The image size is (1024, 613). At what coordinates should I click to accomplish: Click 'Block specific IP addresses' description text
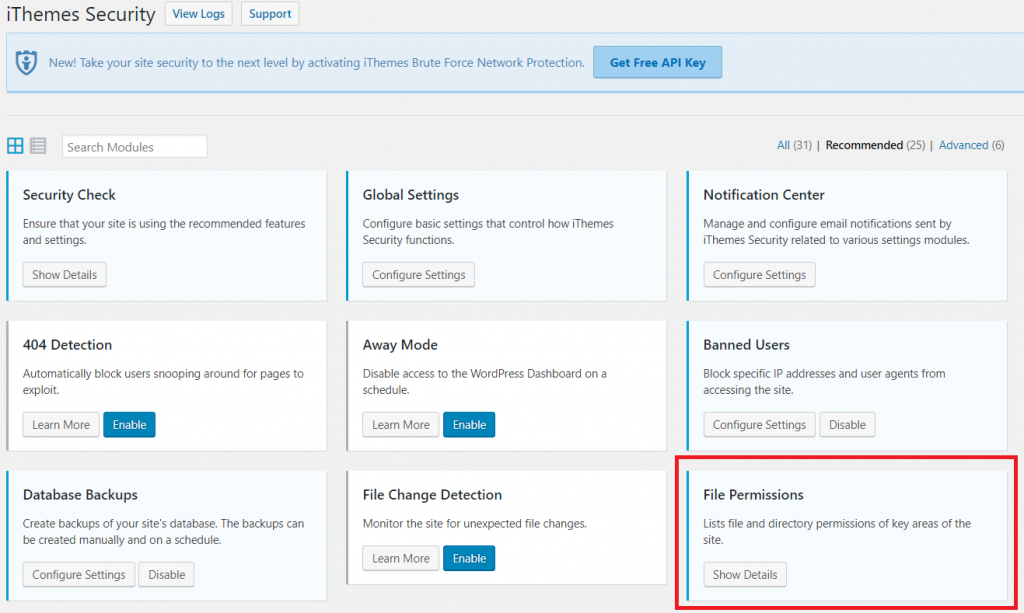pyautogui.click(x=824, y=382)
